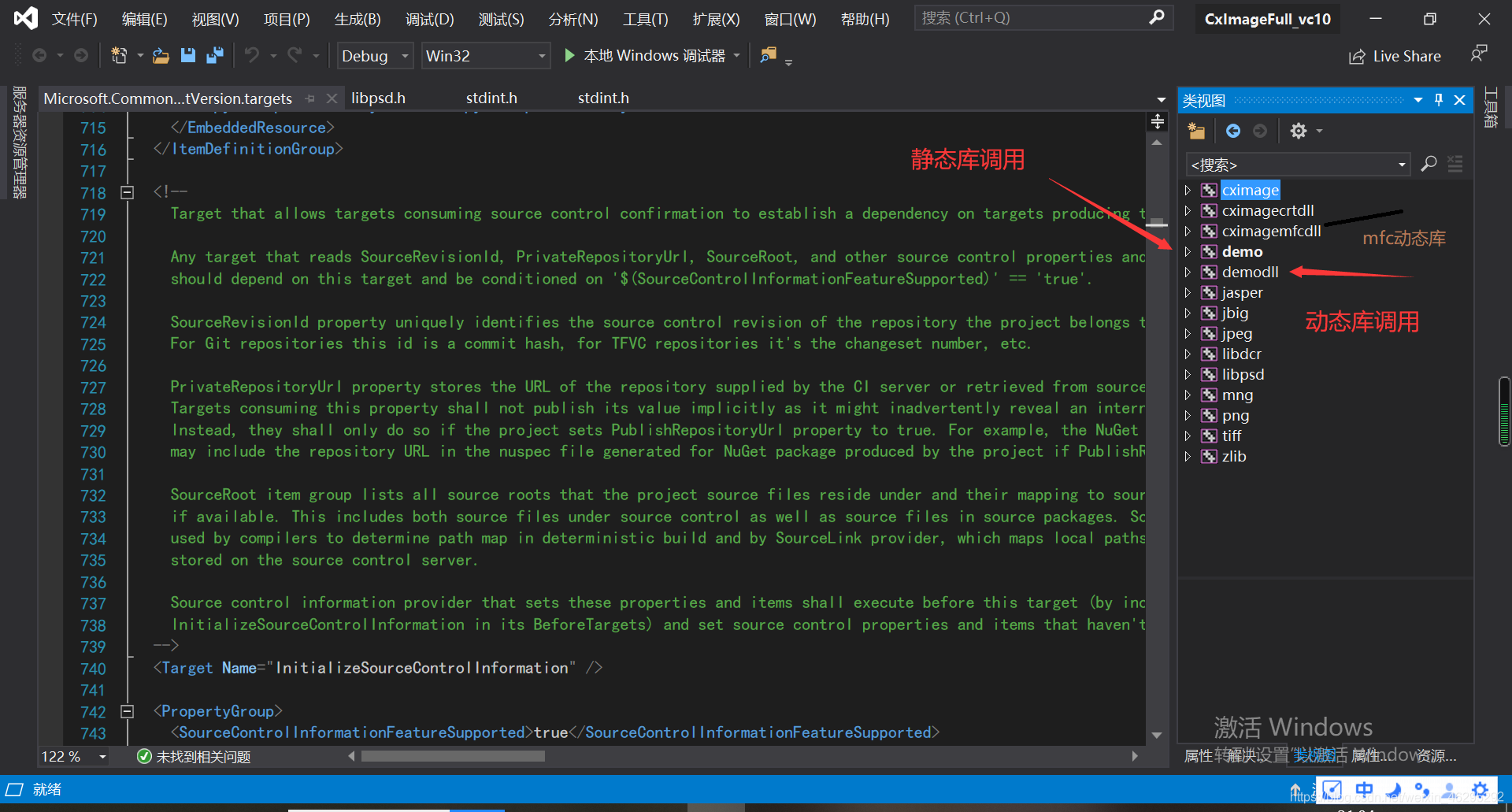Viewport: 1512px width, 812px height.
Task: Click the open file folder icon
Action: tap(161, 55)
